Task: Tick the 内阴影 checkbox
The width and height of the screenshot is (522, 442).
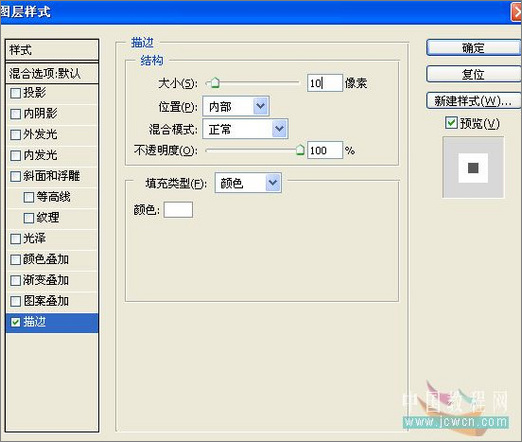Action: tap(15, 114)
